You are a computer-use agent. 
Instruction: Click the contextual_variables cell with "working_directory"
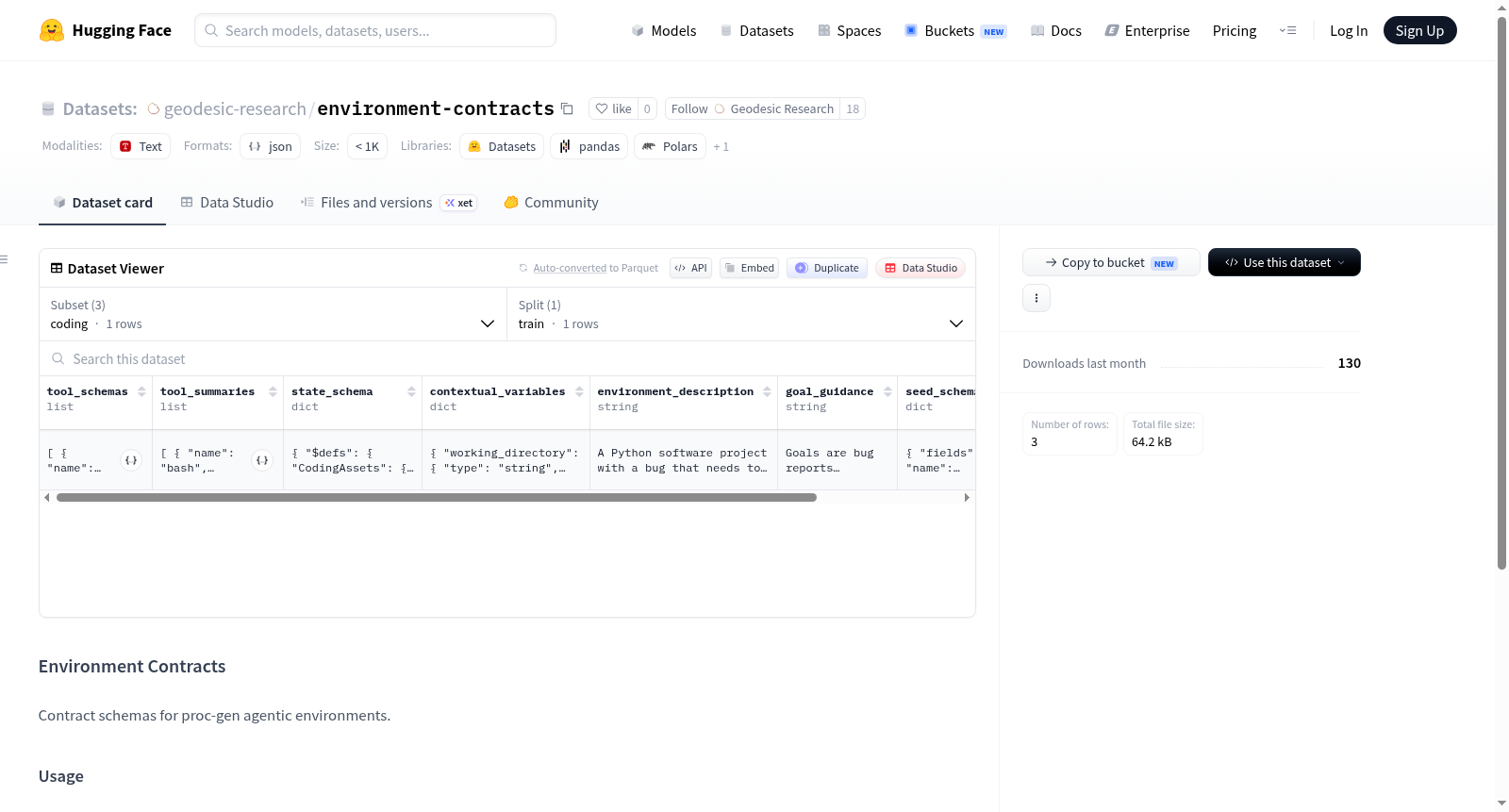(x=506, y=460)
